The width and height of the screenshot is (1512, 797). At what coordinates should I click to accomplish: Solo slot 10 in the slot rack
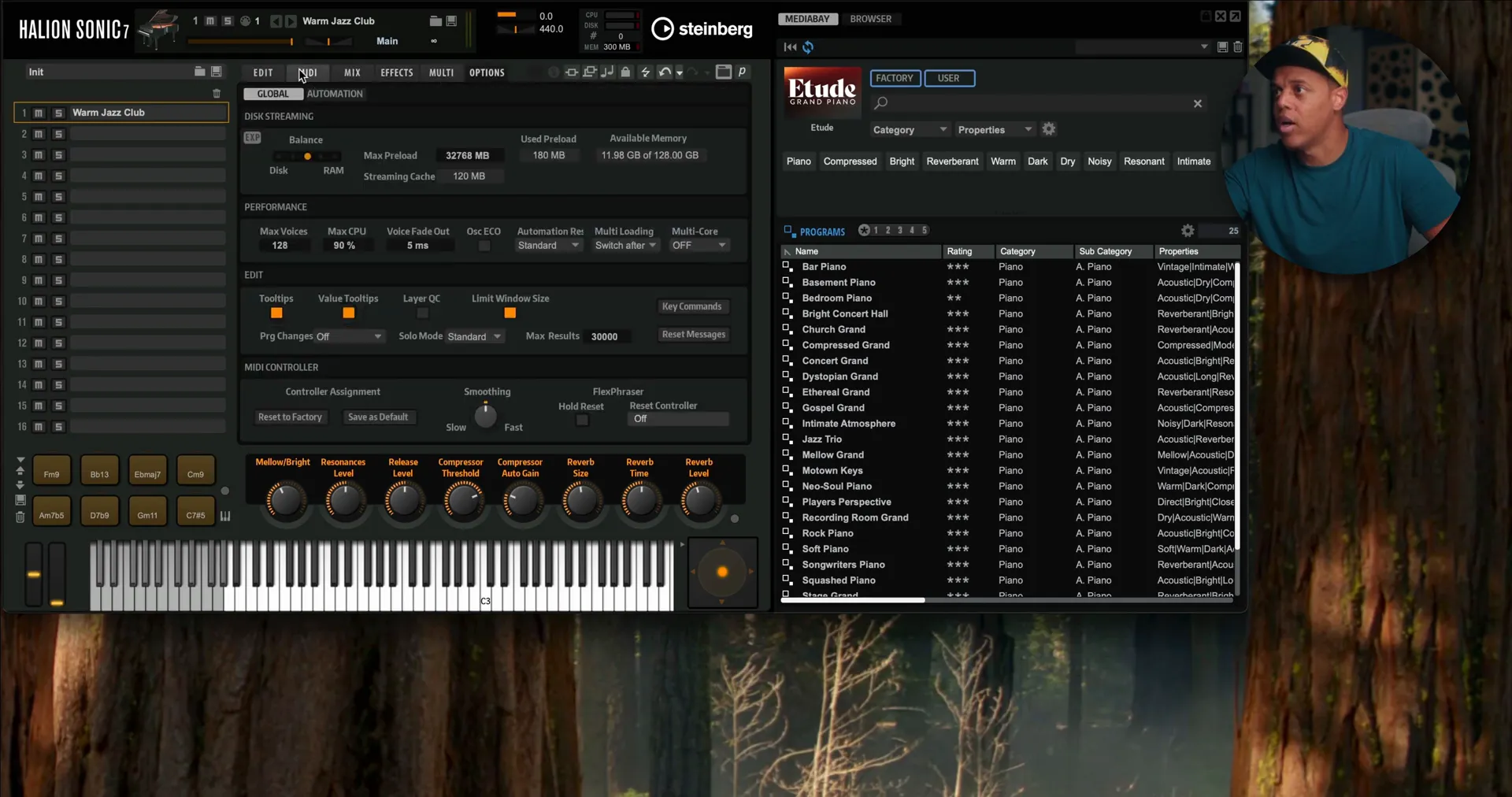(58, 302)
